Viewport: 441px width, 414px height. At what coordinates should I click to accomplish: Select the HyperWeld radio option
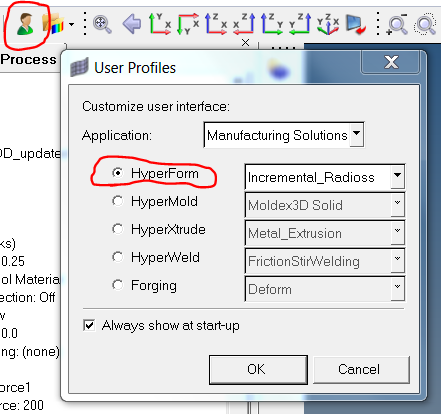[118, 257]
